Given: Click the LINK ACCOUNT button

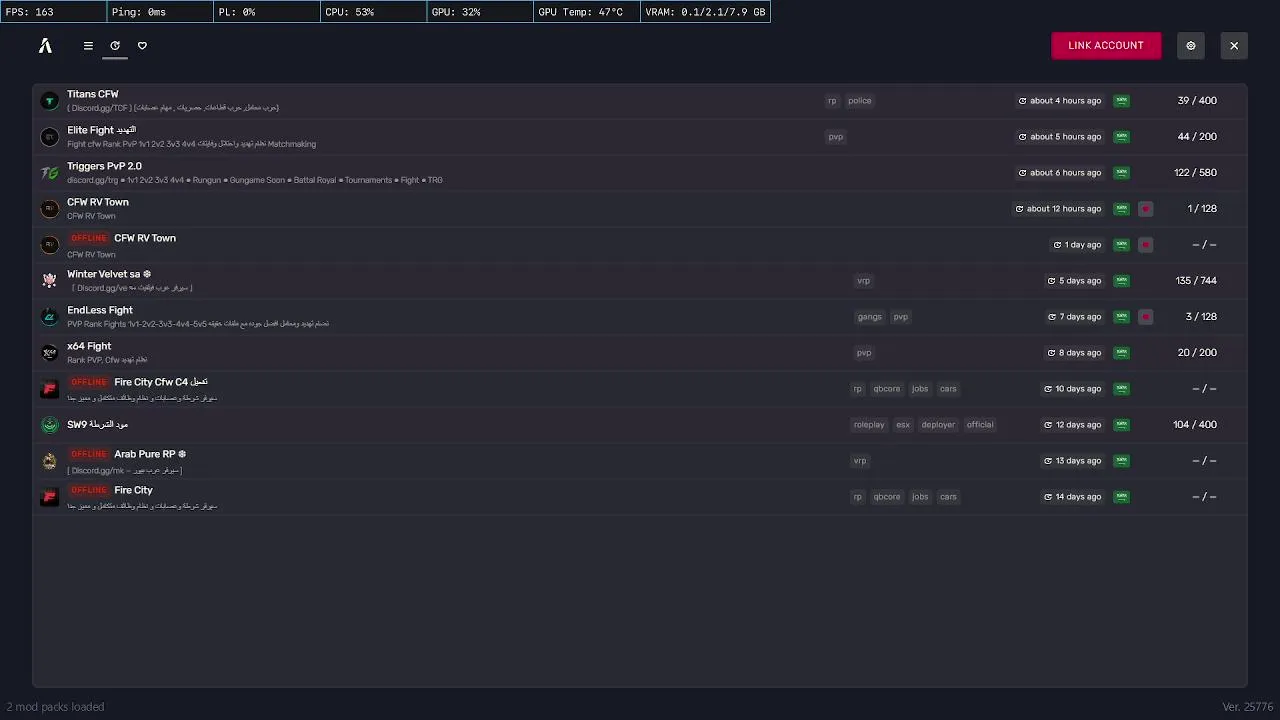Looking at the screenshot, I should coord(1106,45).
